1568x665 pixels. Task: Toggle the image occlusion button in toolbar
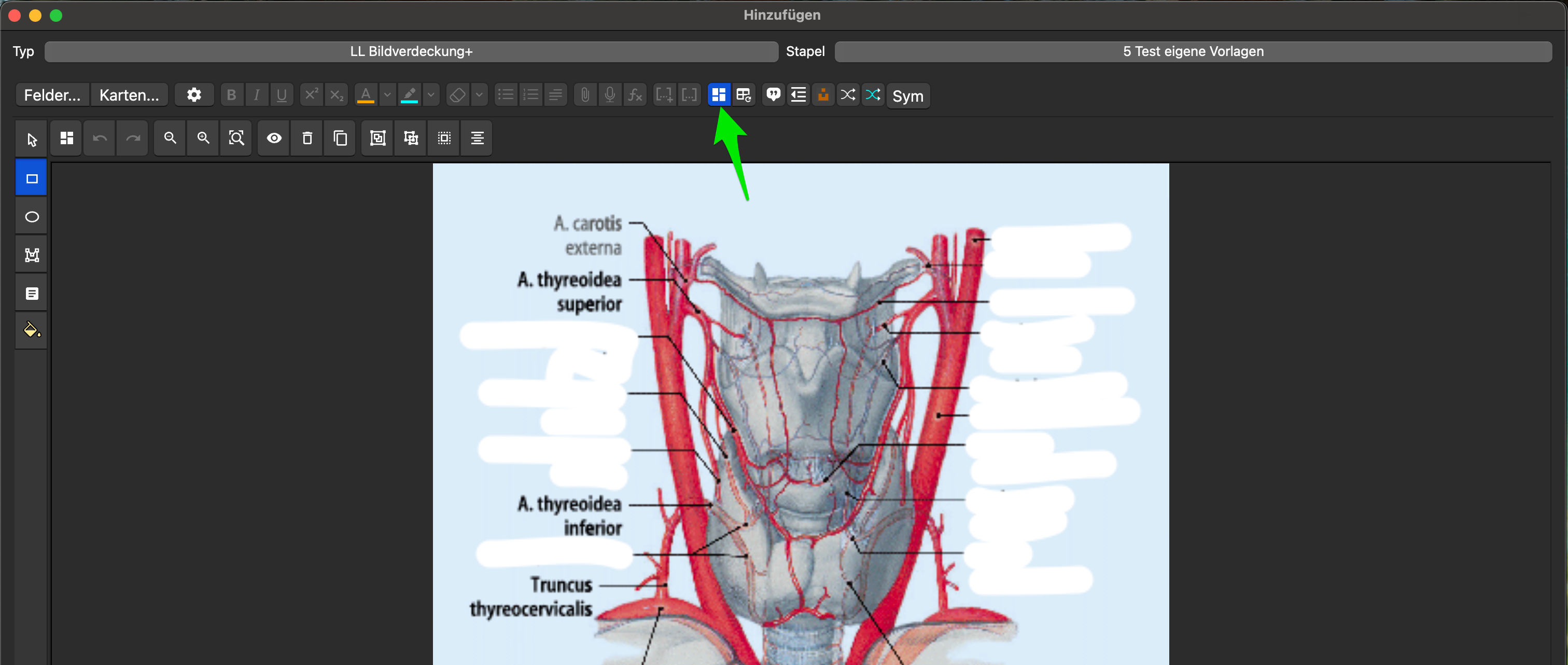pyautogui.click(x=718, y=95)
